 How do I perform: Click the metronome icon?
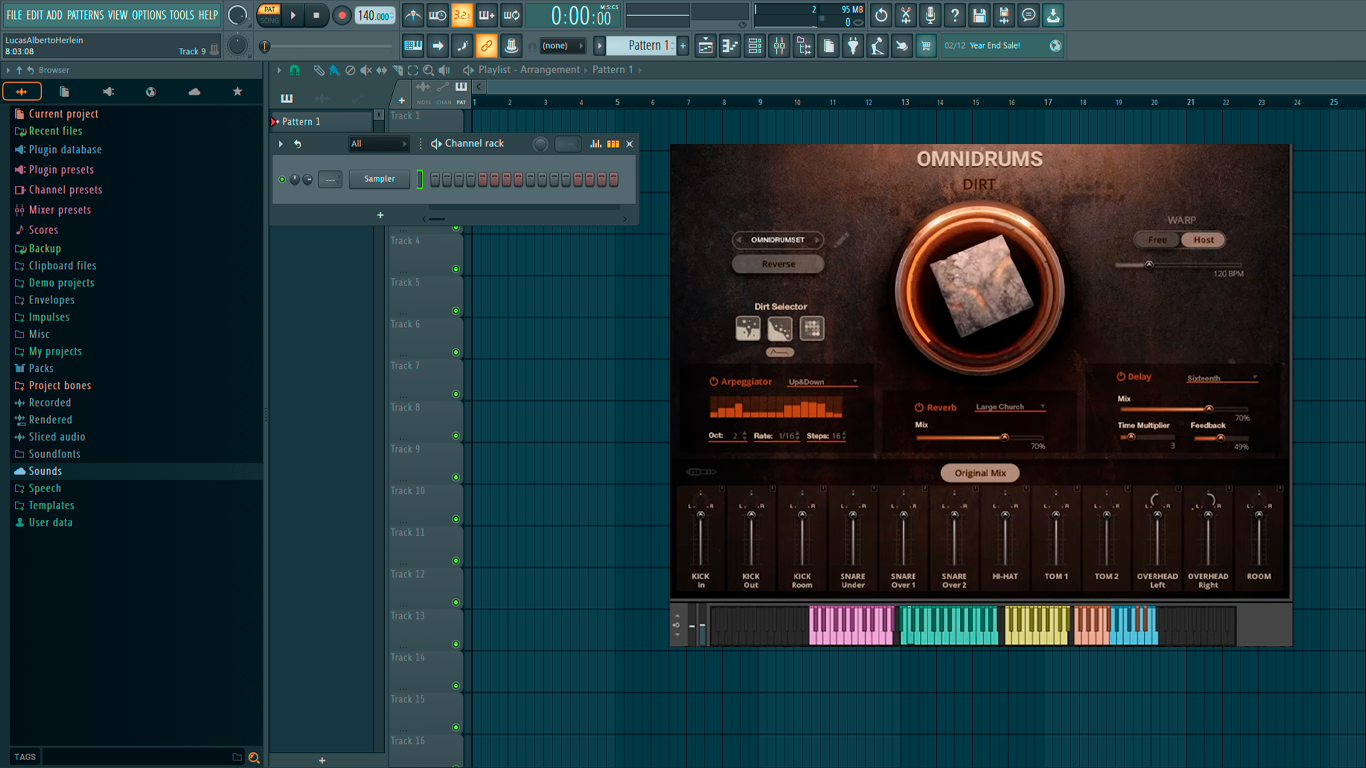413,15
